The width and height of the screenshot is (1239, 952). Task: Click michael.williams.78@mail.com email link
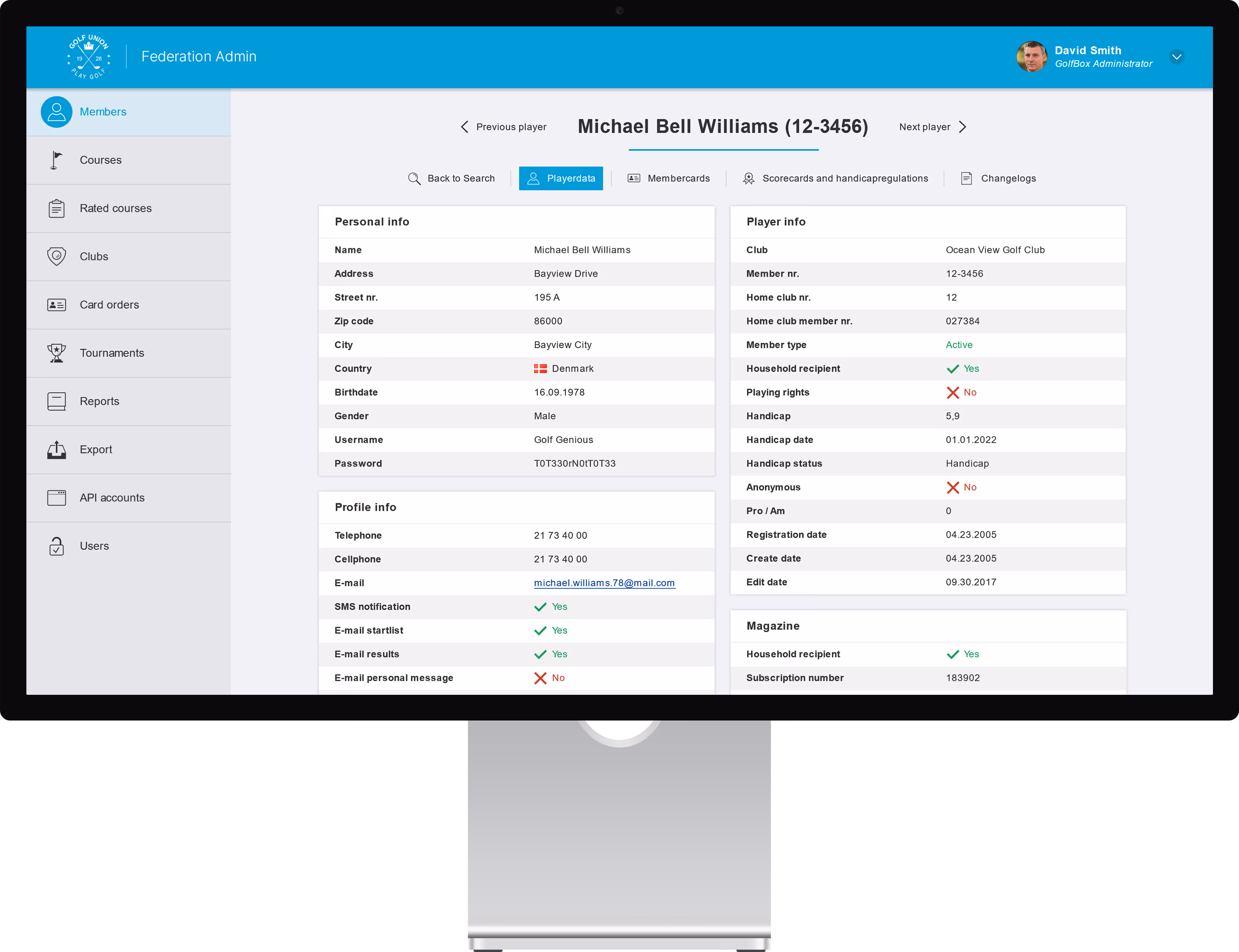point(604,582)
